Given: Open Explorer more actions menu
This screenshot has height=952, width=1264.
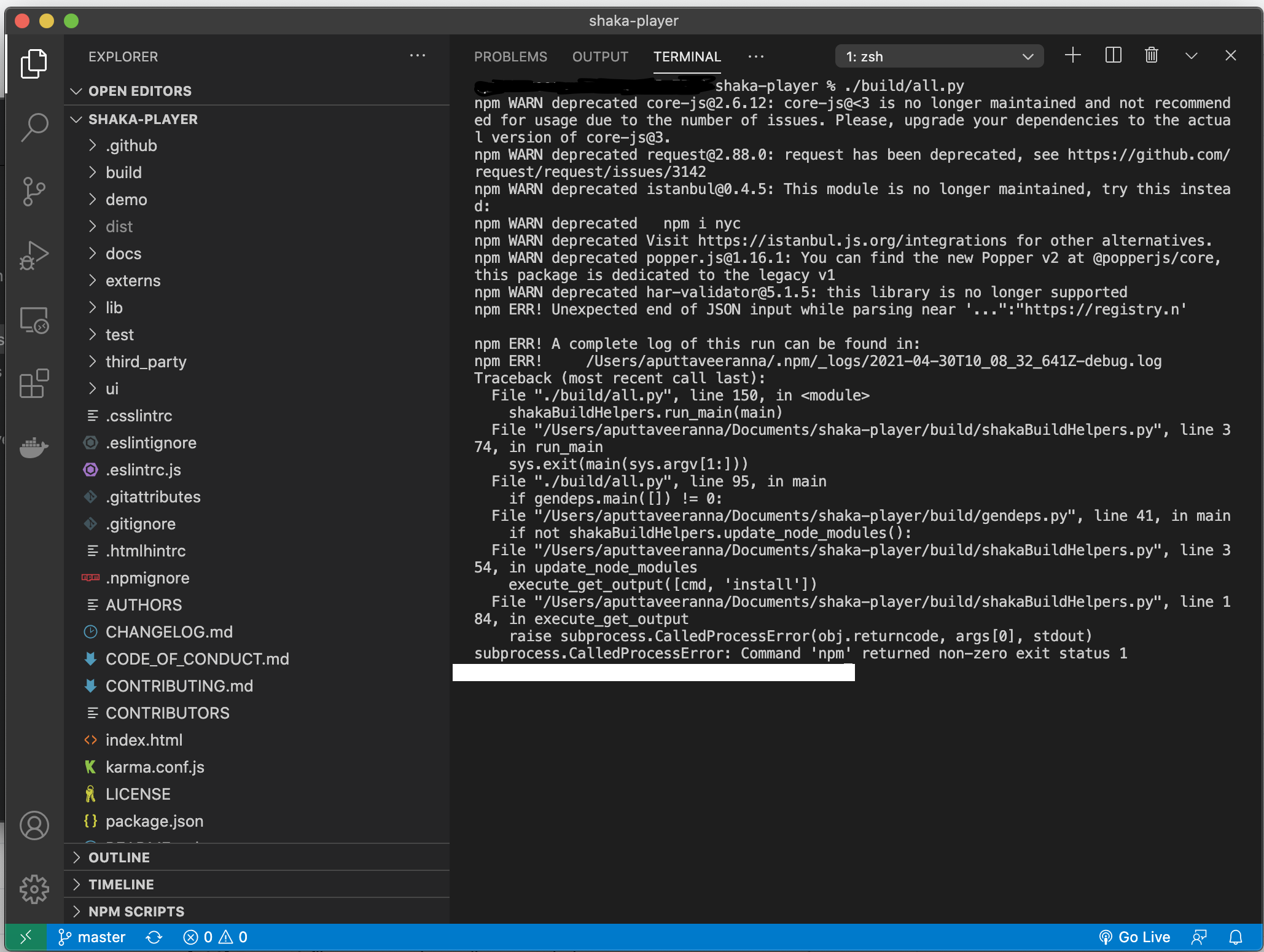Looking at the screenshot, I should point(418,56).
